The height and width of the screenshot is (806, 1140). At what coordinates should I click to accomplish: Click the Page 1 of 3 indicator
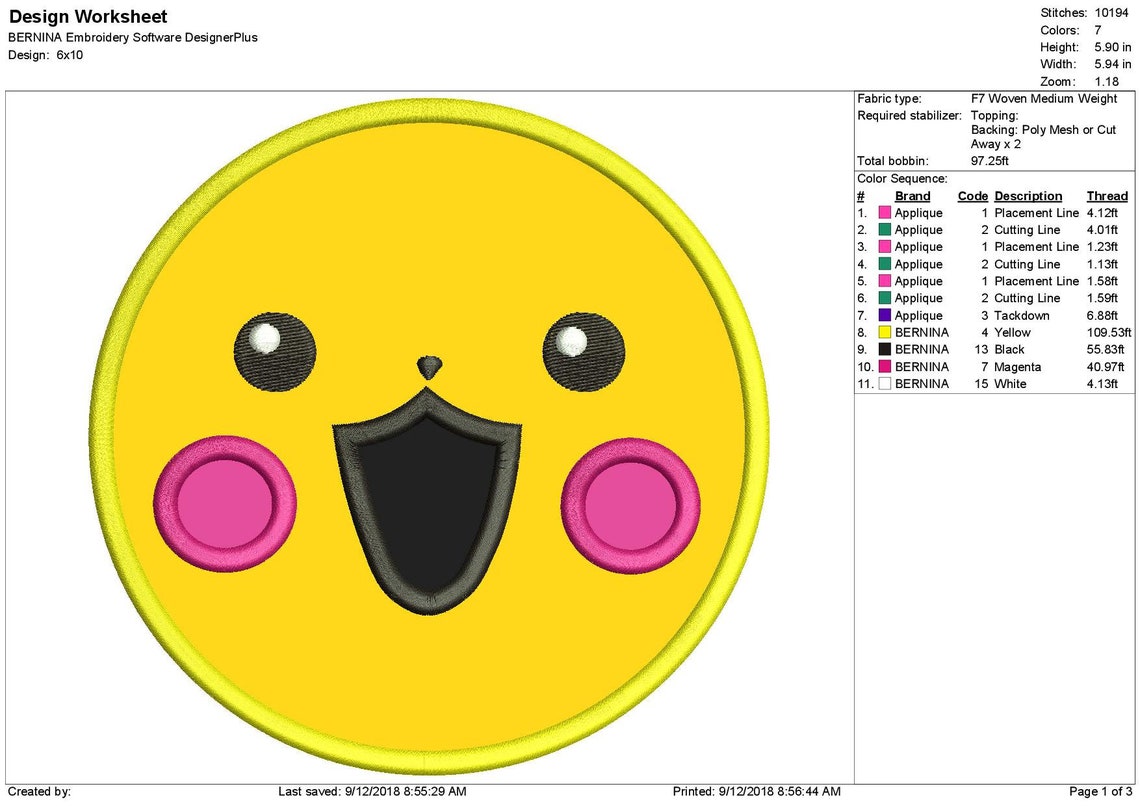[x=1099, y=791]
